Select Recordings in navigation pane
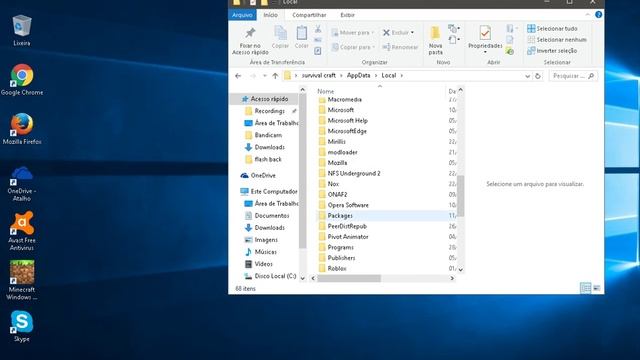Image resolution: width=640 pixels, height=360 pixels. point(269,111)
